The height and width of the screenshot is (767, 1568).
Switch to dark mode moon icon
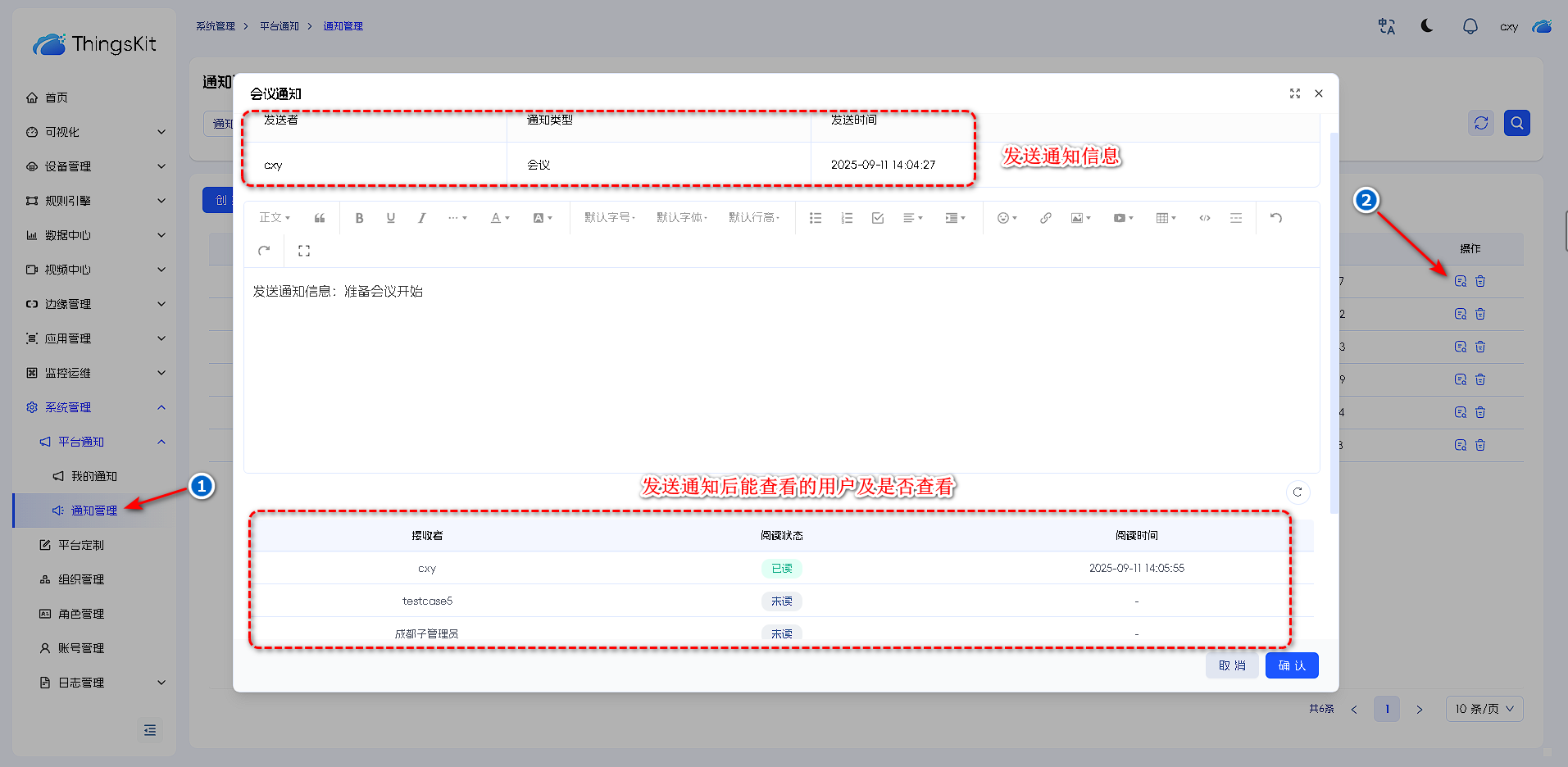1427,26
